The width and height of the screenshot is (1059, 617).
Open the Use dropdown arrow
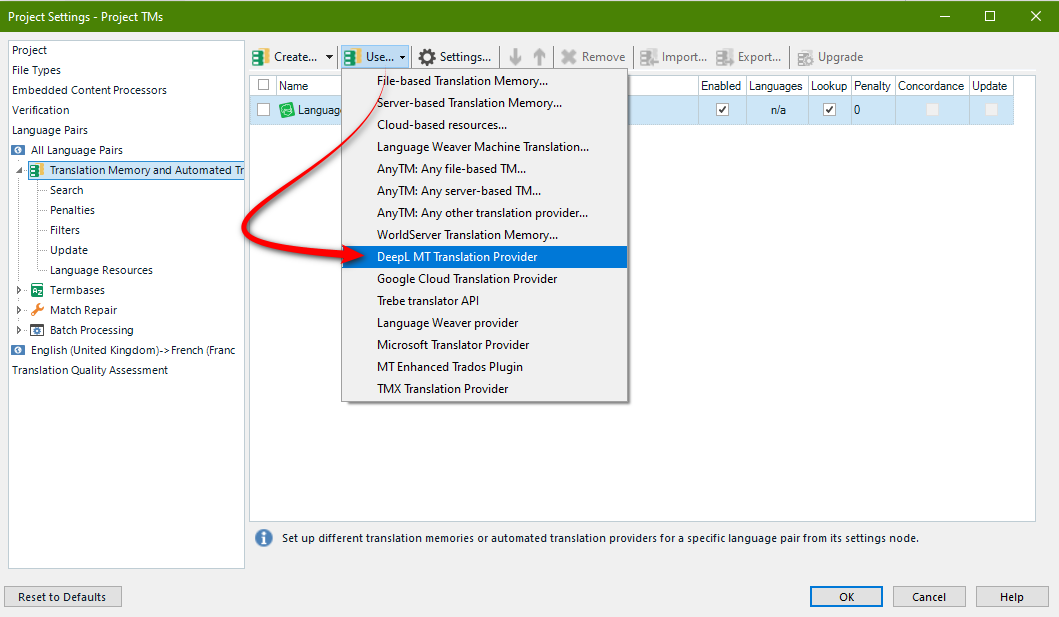pyautogui.click(x=403, y=57)
